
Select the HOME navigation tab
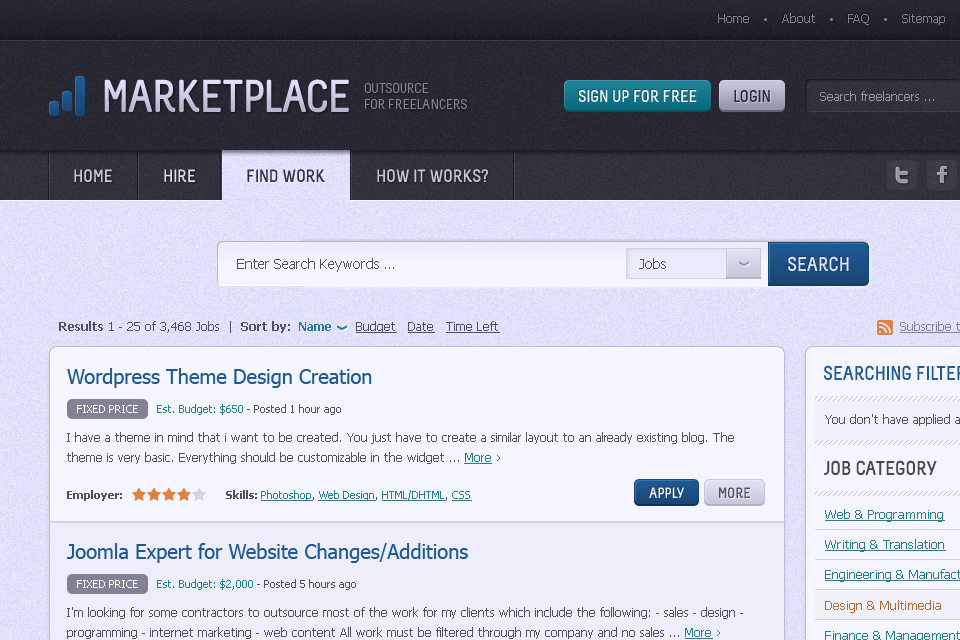tap(93, 175)
